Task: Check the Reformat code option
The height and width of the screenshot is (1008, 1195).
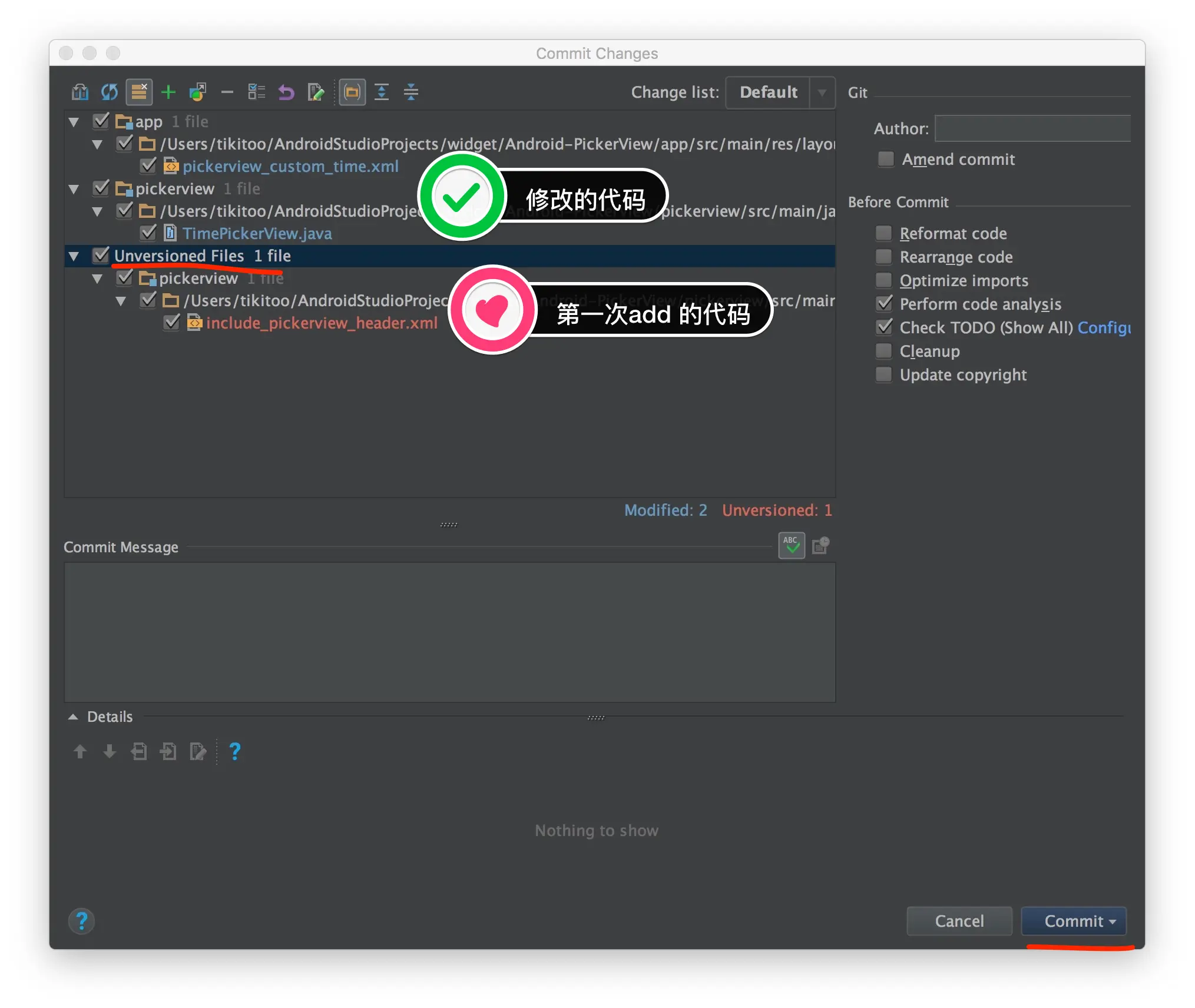Action: tap(883, 233)
